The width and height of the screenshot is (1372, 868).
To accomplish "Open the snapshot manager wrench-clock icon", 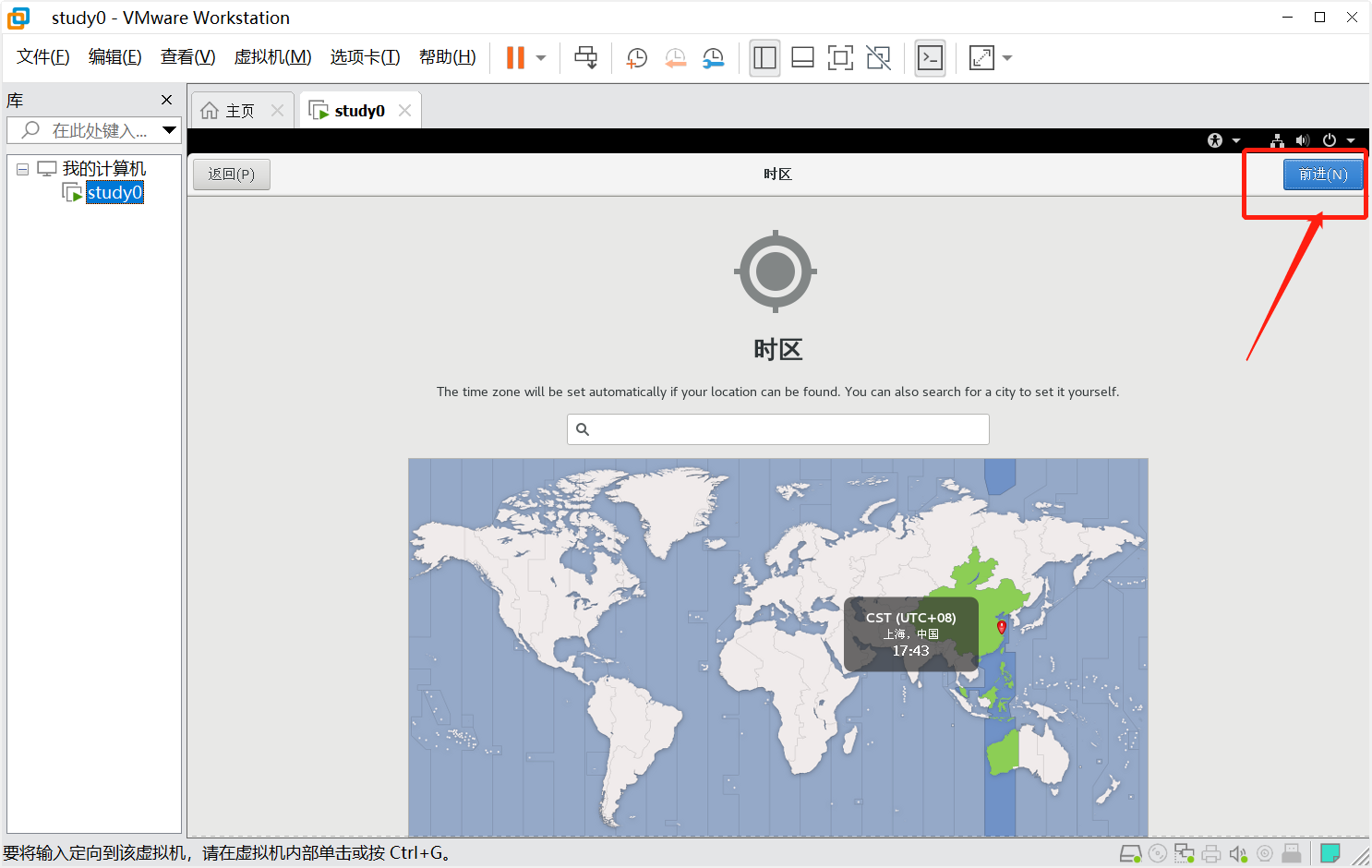I will 714,57.
